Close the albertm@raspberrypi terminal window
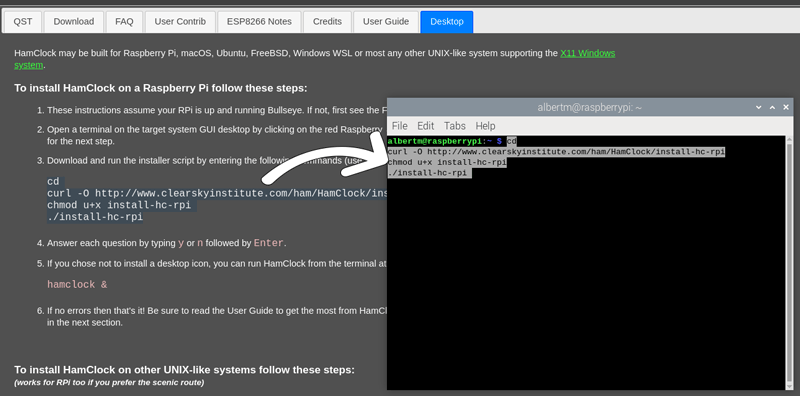Image resolution: width=800 pixels, height=396 pixels. coord(786,107)
